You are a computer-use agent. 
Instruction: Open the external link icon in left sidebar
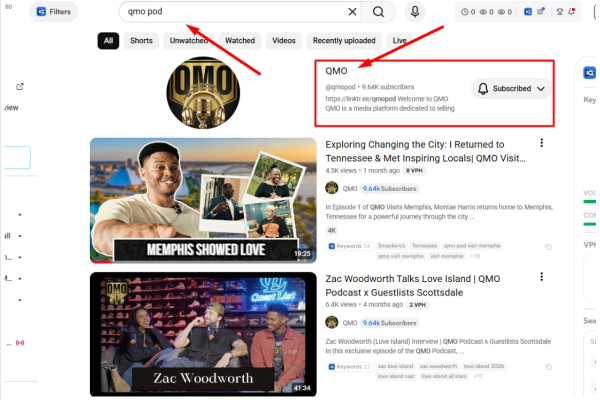[20, 87]
